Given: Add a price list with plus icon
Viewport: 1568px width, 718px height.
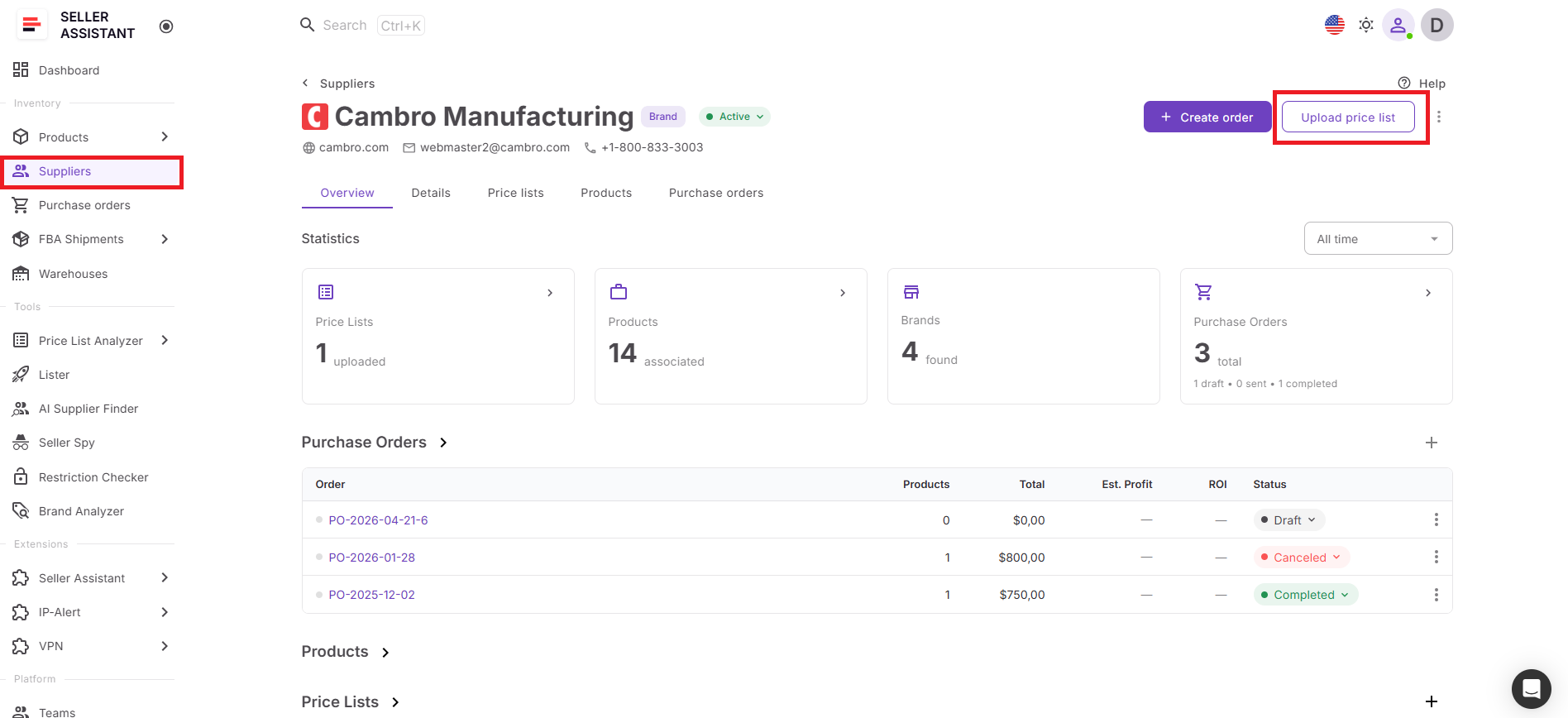Looking at the screenshot, I should 1432,701.
